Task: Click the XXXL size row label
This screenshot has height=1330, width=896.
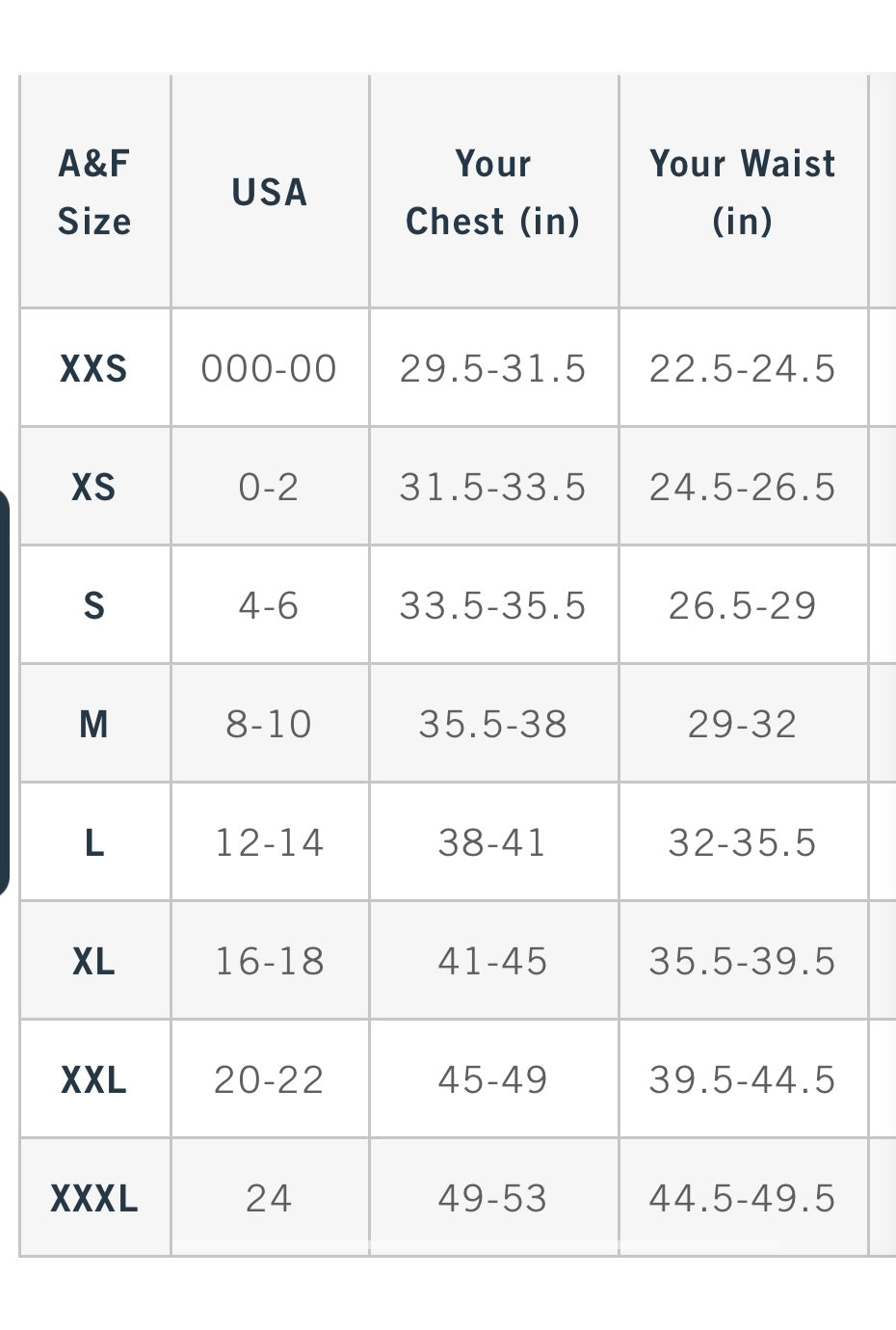Action: pyautogui.click(x=93, y=1198)
